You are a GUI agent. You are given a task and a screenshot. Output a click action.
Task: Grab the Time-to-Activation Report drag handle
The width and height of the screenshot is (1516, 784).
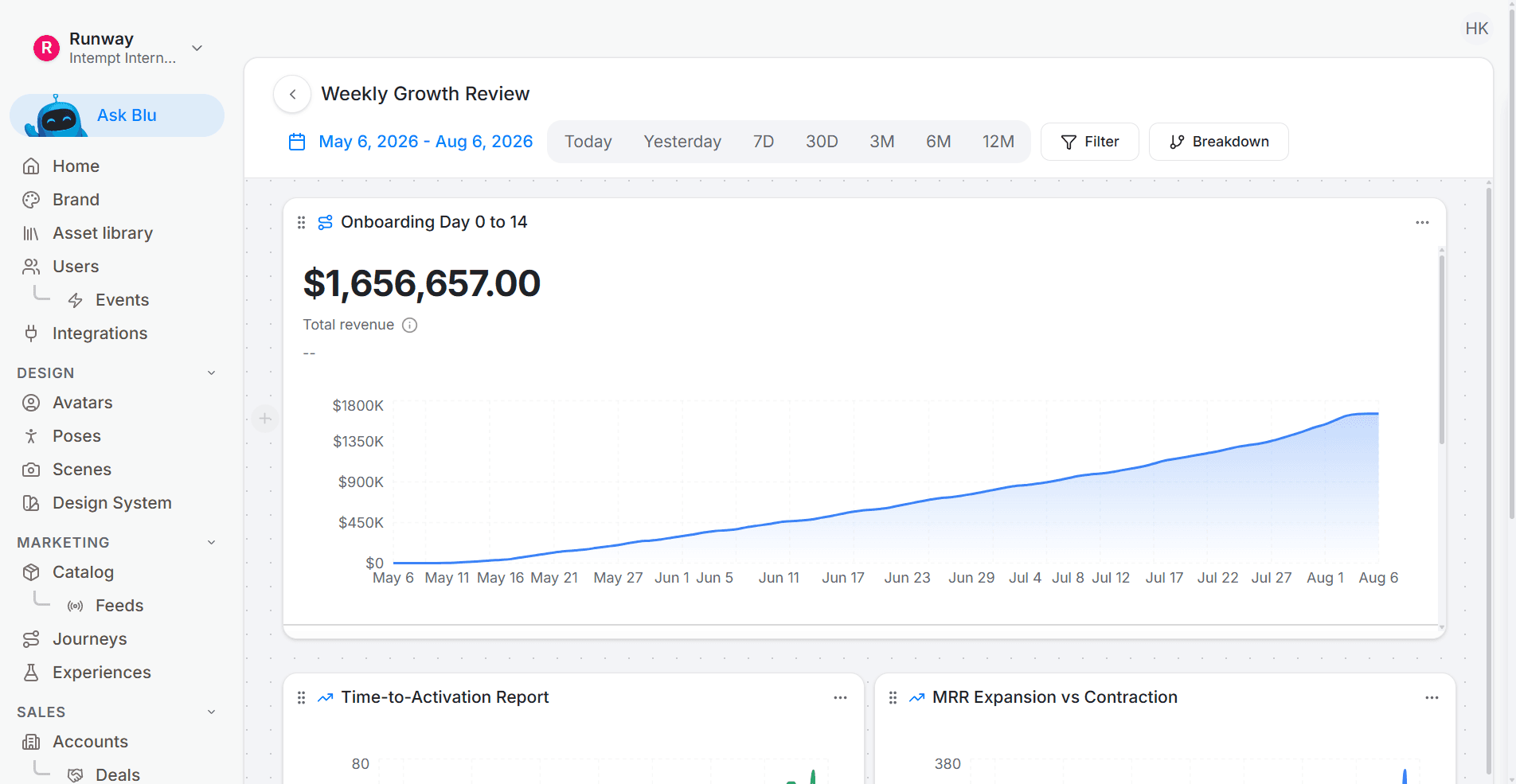[301, 698]
